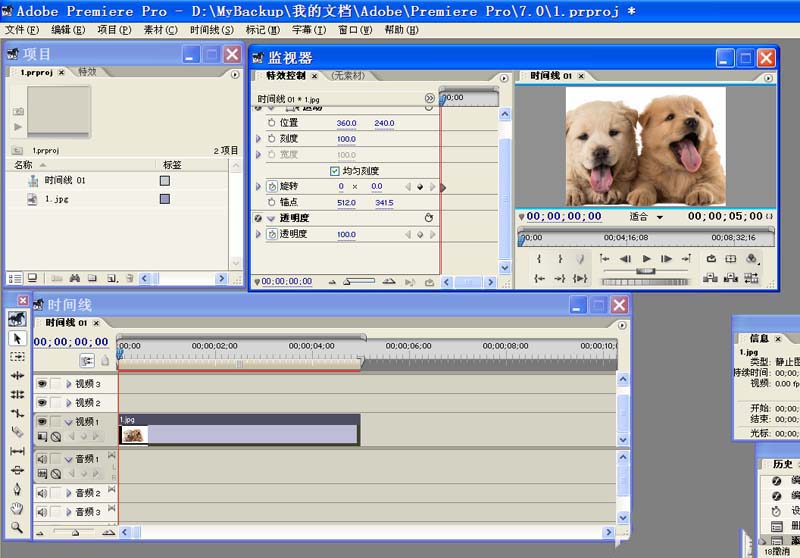This screenshot has height=558, width=800.
Task: Step forward one frame in monitor
Action: click(666, 259)
